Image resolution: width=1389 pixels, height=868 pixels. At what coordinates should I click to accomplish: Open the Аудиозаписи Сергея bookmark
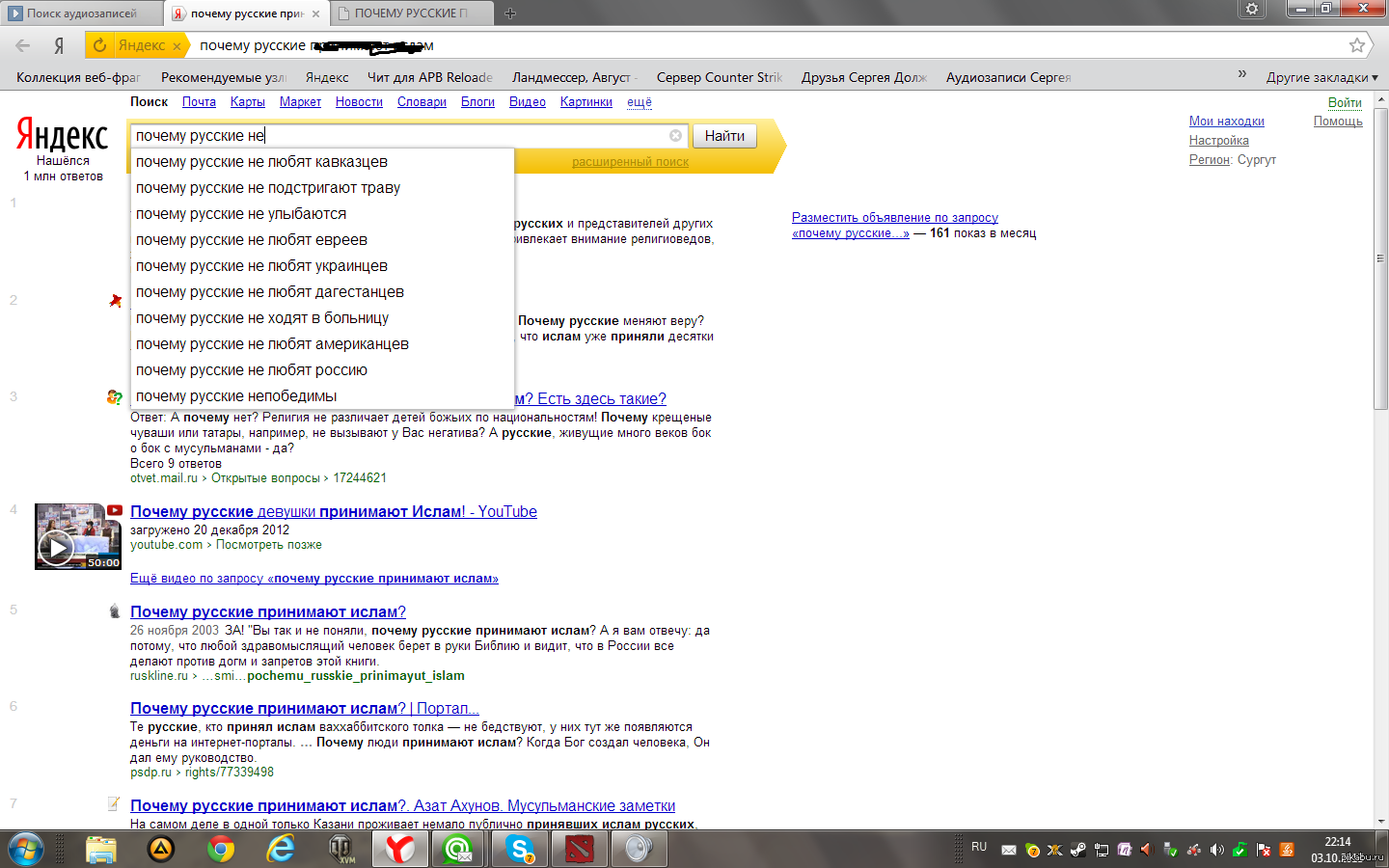click(x=1009, y=77)
